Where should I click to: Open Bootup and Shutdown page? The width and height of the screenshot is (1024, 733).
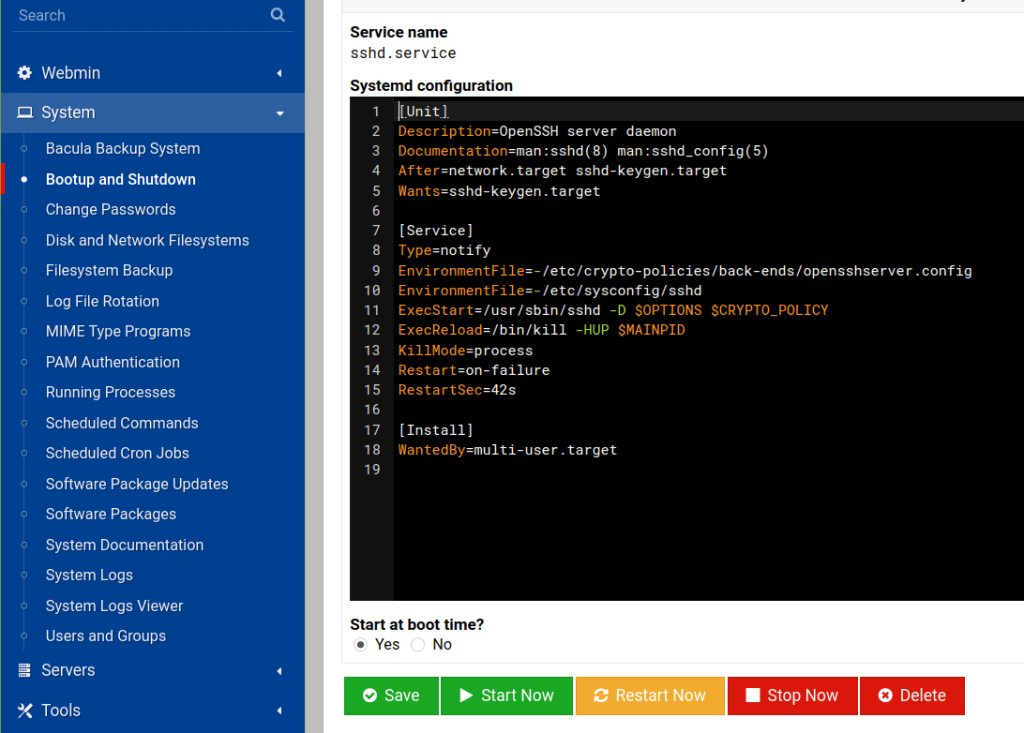pyautogui.click(x=121, y=179)
